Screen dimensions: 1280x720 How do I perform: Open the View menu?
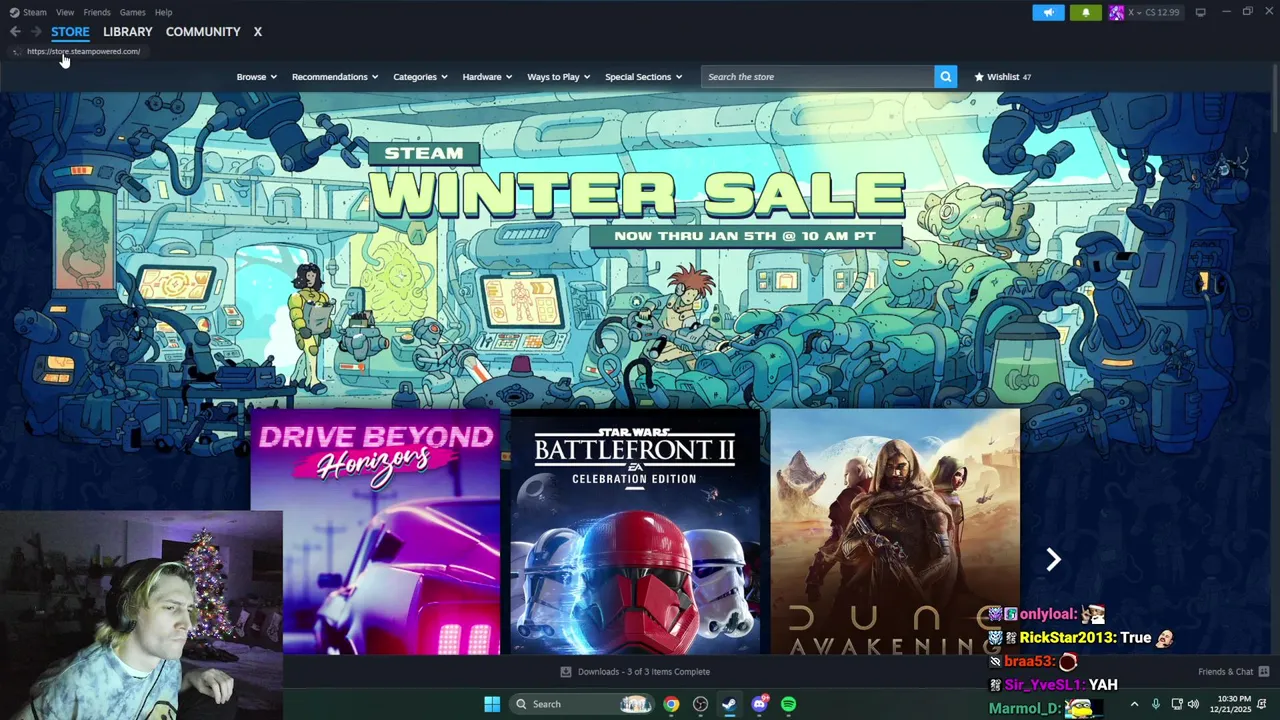click(65, 12)
